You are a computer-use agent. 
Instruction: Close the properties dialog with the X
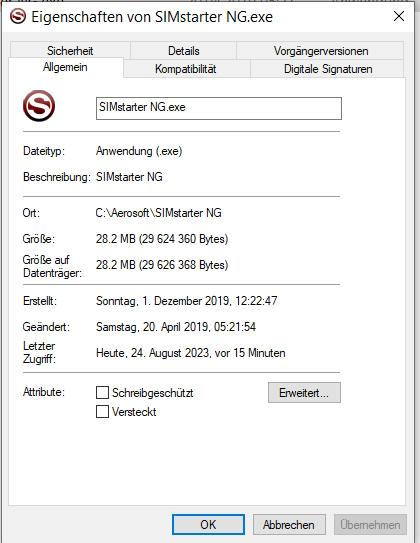click(x=399, y=16)
